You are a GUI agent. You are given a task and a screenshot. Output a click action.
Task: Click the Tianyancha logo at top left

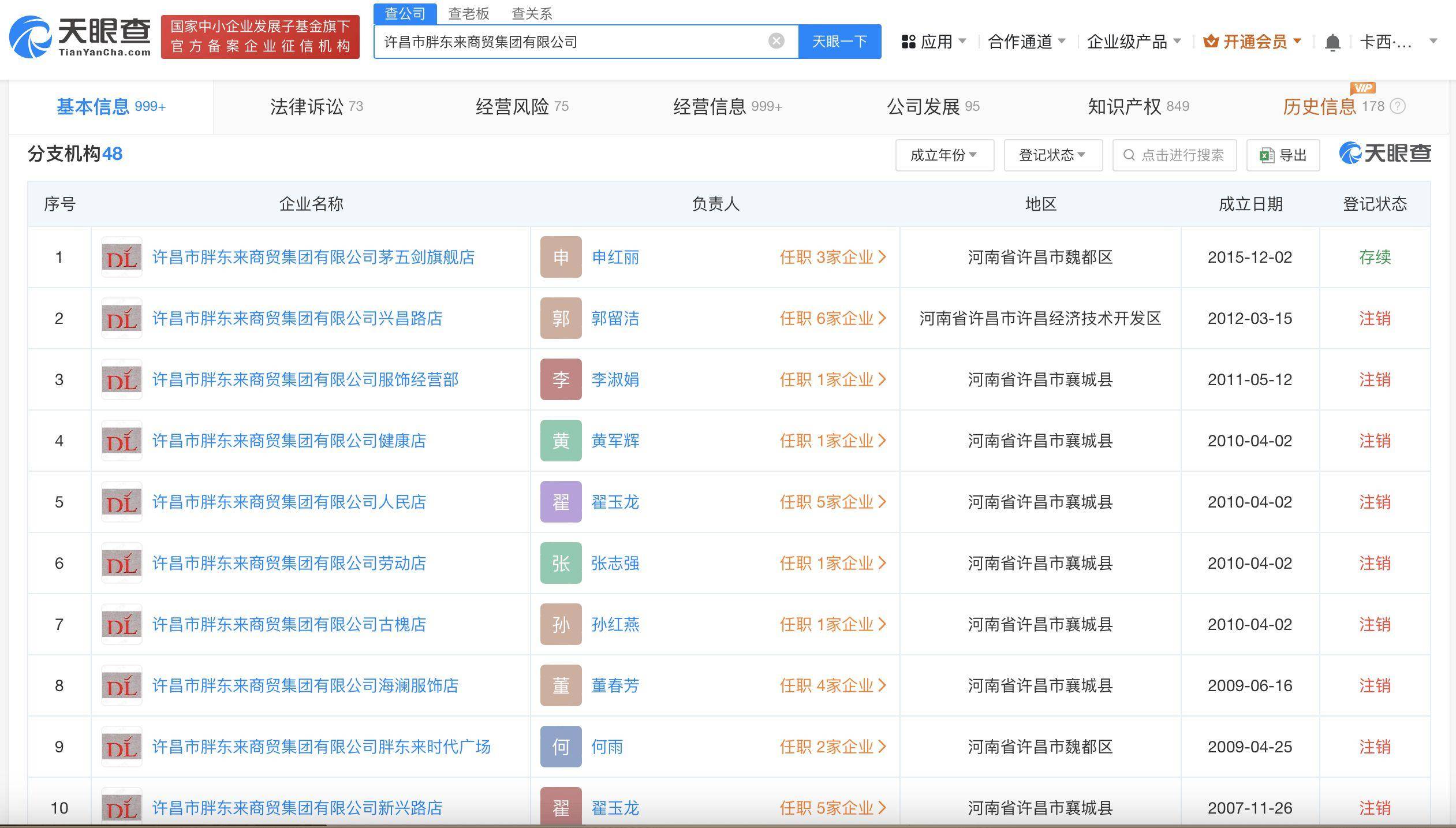pos(80,37)
